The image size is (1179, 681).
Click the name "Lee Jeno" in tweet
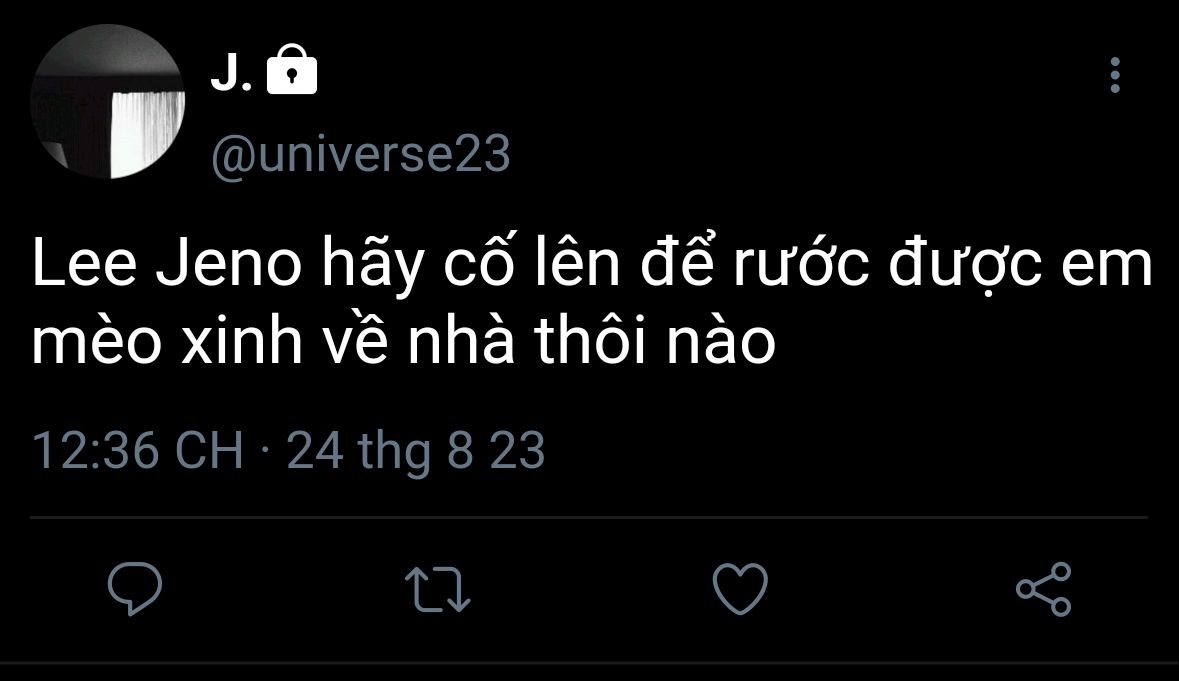point(167,265)
